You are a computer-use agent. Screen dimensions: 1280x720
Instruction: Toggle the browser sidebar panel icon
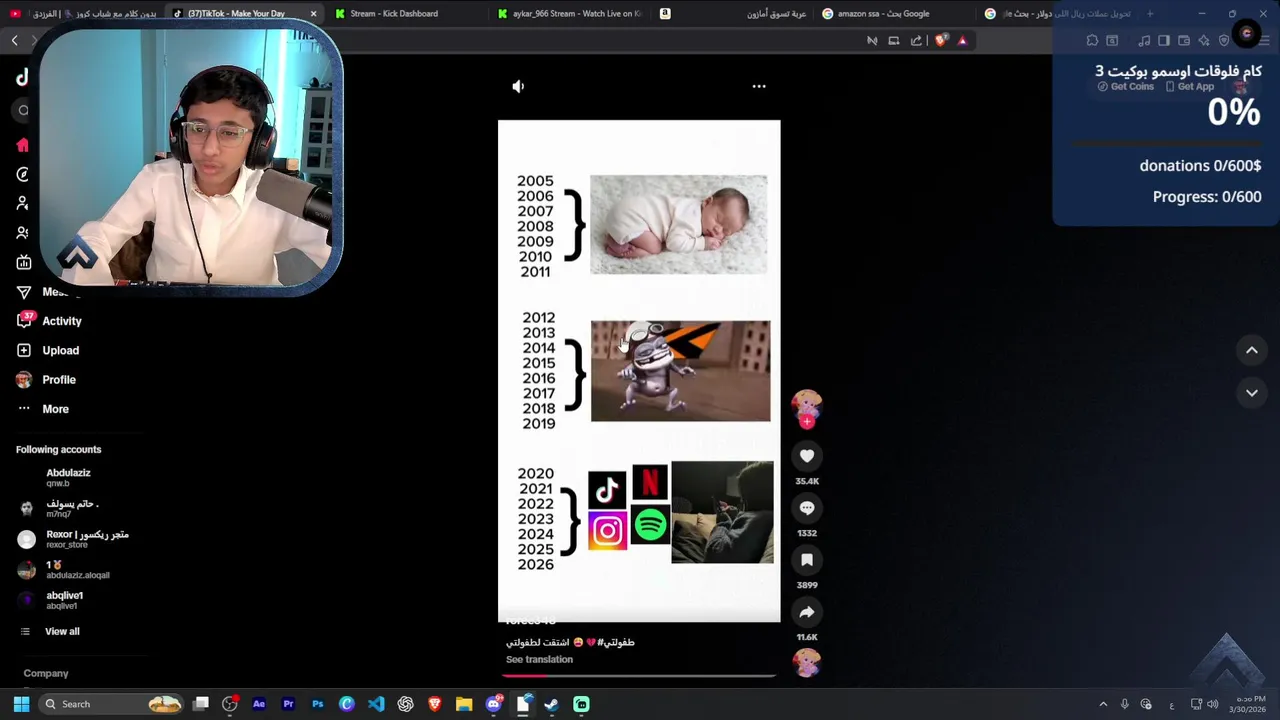tap(1164, 40)
